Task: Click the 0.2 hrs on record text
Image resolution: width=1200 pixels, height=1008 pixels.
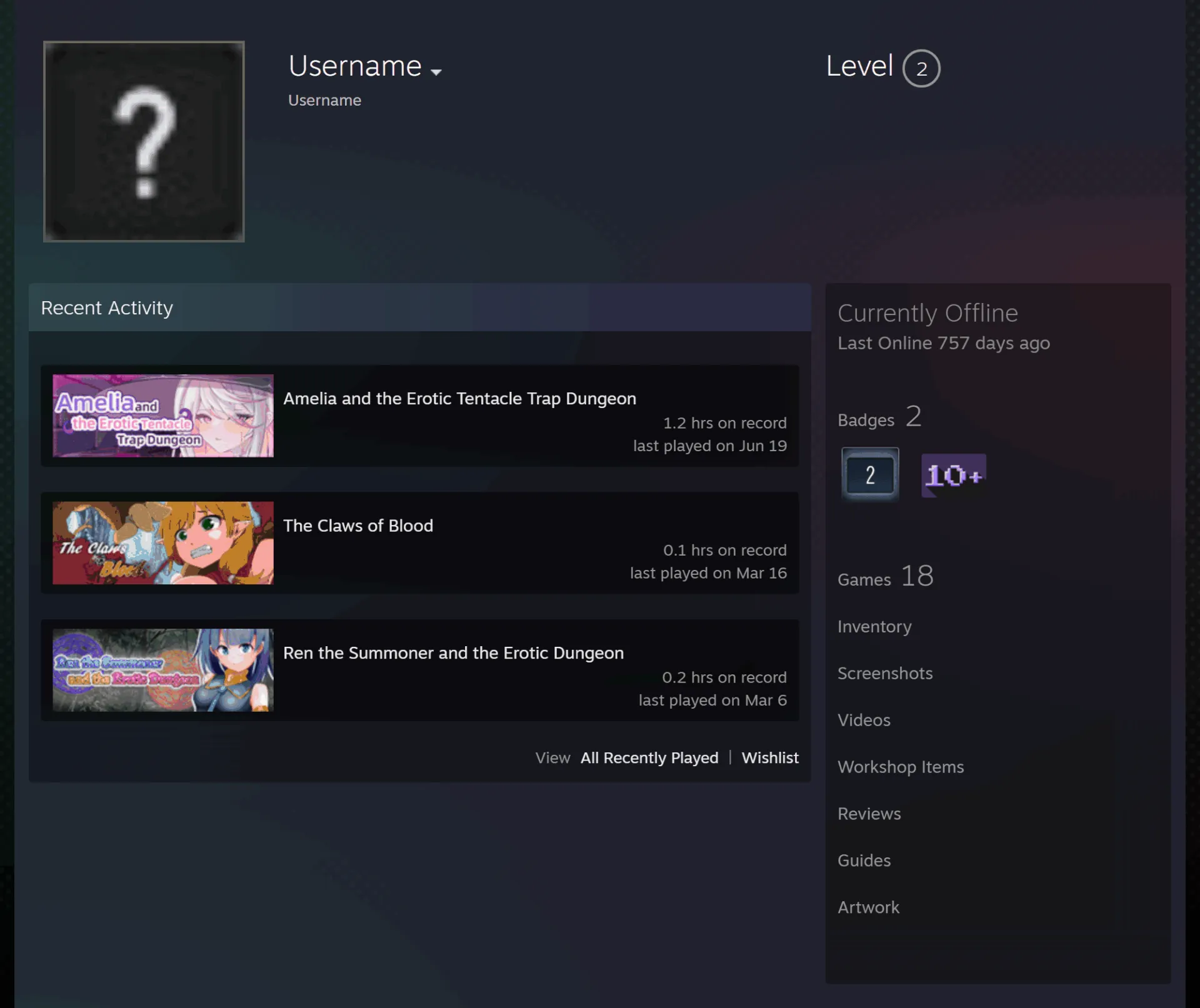Action: click(724, 677)
